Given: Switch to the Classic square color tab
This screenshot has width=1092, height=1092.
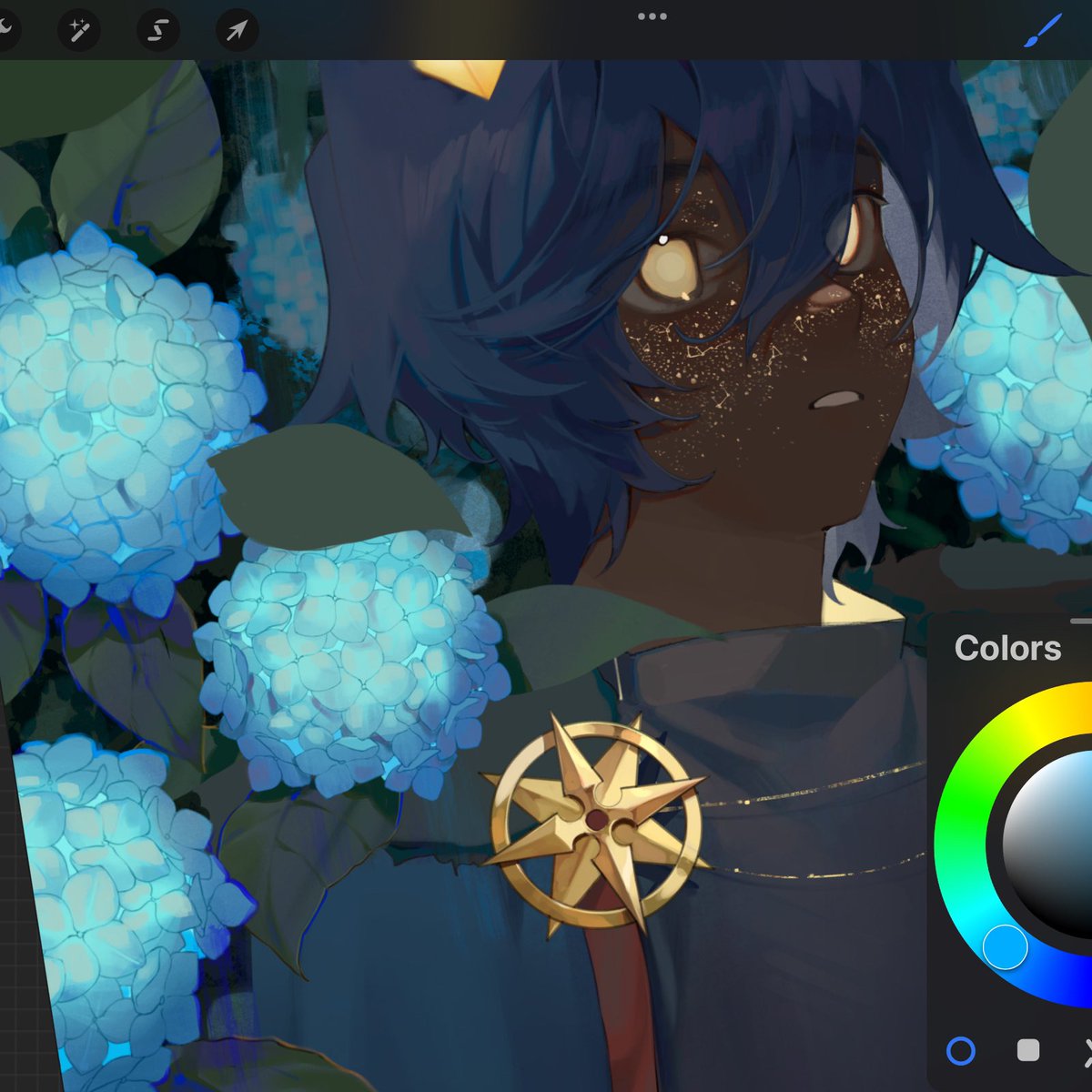Looking at the screenshot, I should (1028, 1051).
